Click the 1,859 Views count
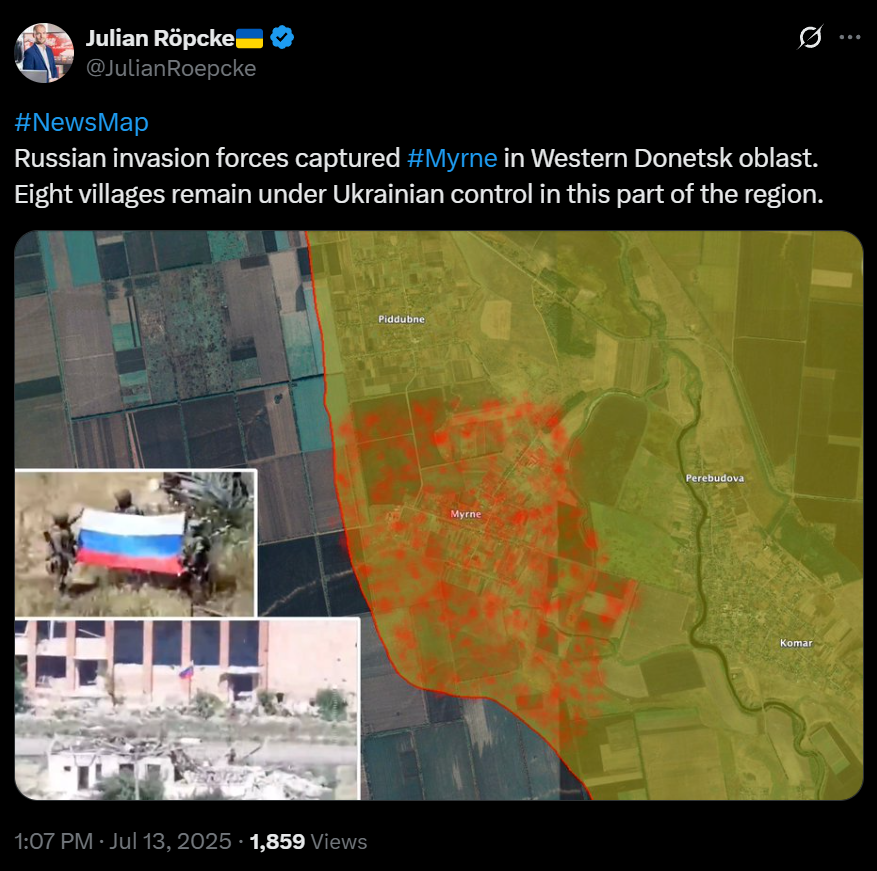Viewport: 877px width, 871px height. click(x=308, y=841)
